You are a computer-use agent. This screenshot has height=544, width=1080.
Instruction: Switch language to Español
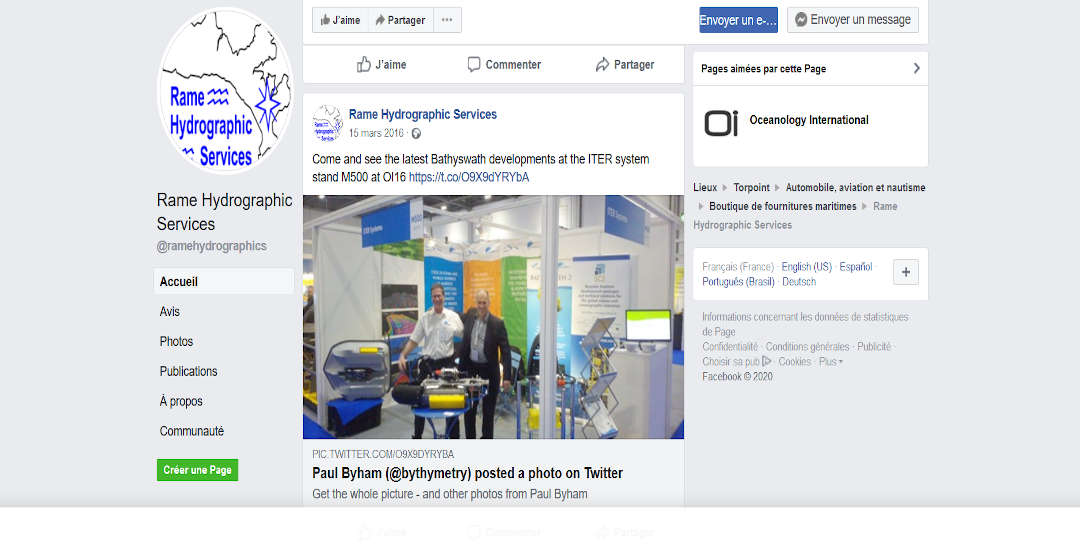click(x=855, y=266)
